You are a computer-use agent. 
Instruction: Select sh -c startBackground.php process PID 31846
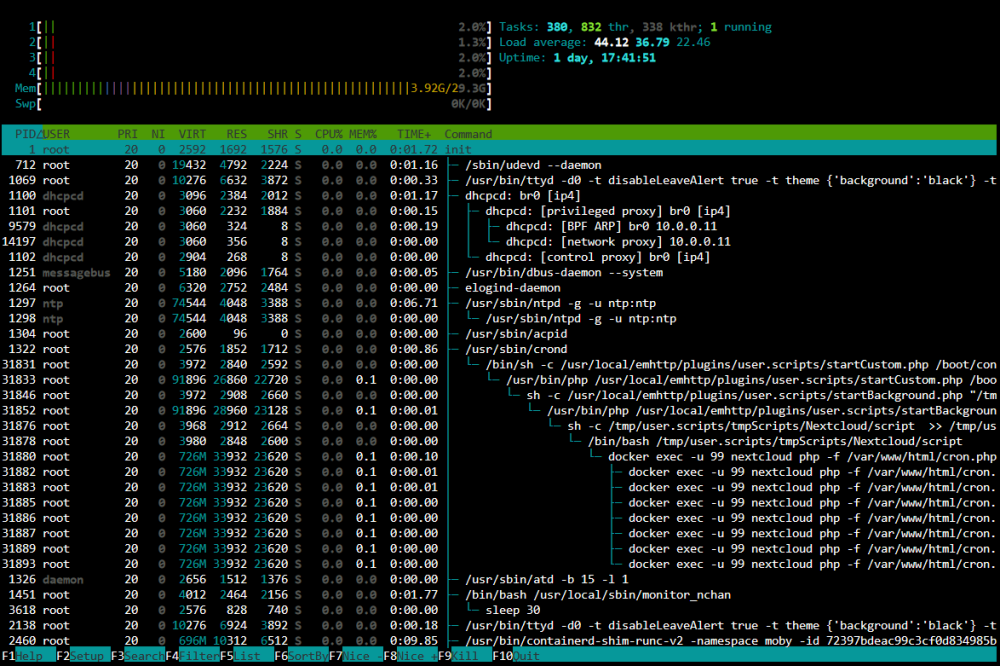pyautogui.click(x=499, y=395)
